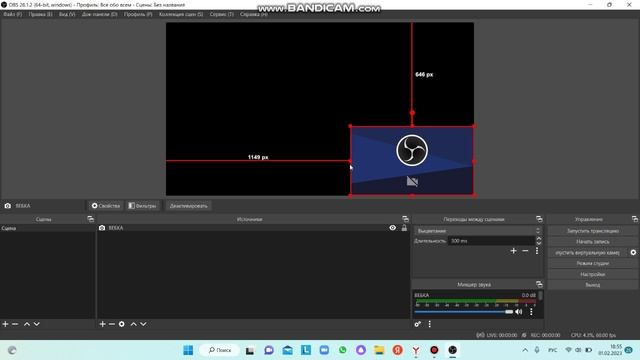640x360 pixels.
Task: Toggle visibility eye of ВЕБКА source
Action: coord(392,228)
